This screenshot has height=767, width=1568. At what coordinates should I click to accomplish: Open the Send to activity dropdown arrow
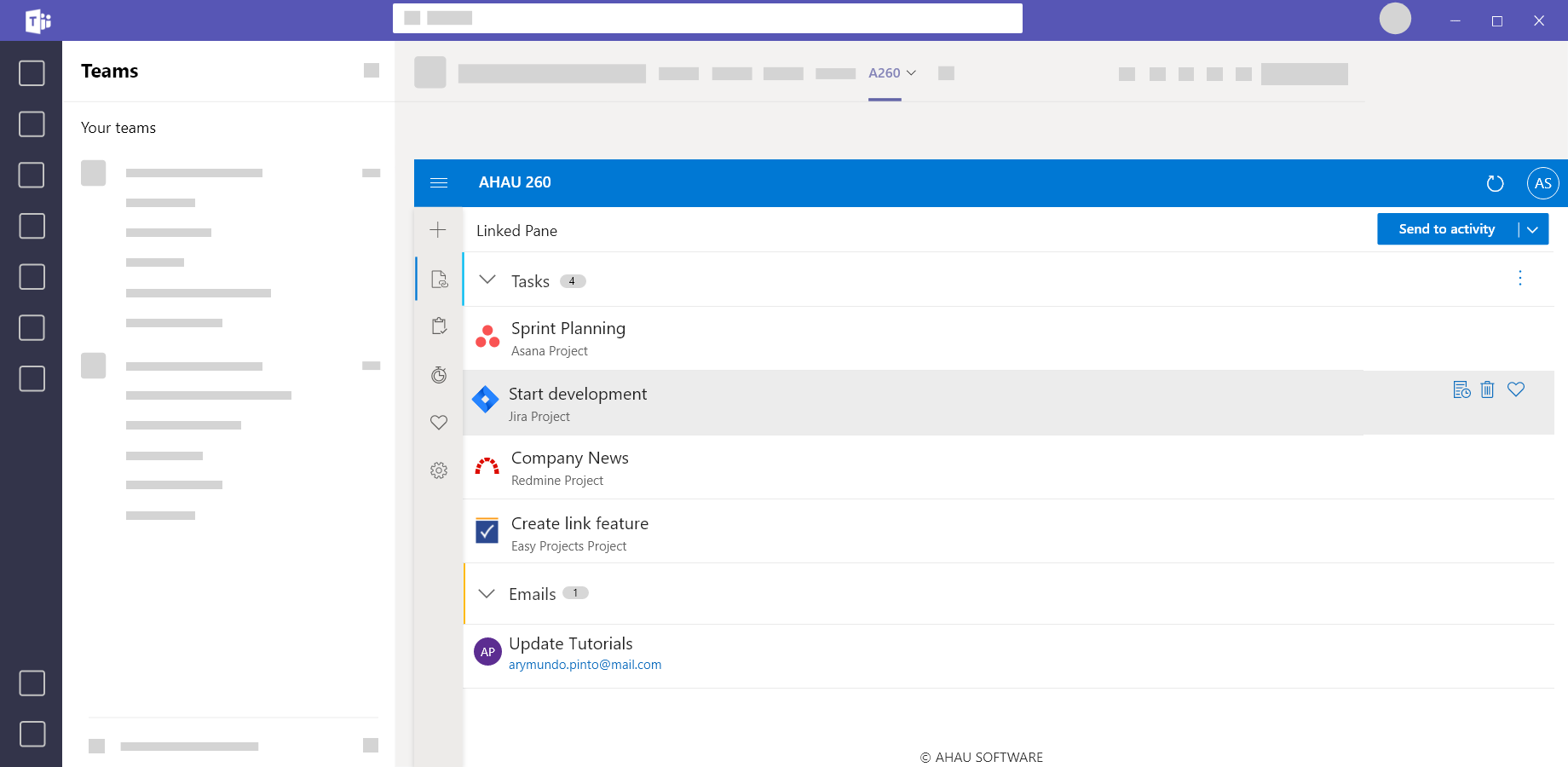click(1532, 229)
